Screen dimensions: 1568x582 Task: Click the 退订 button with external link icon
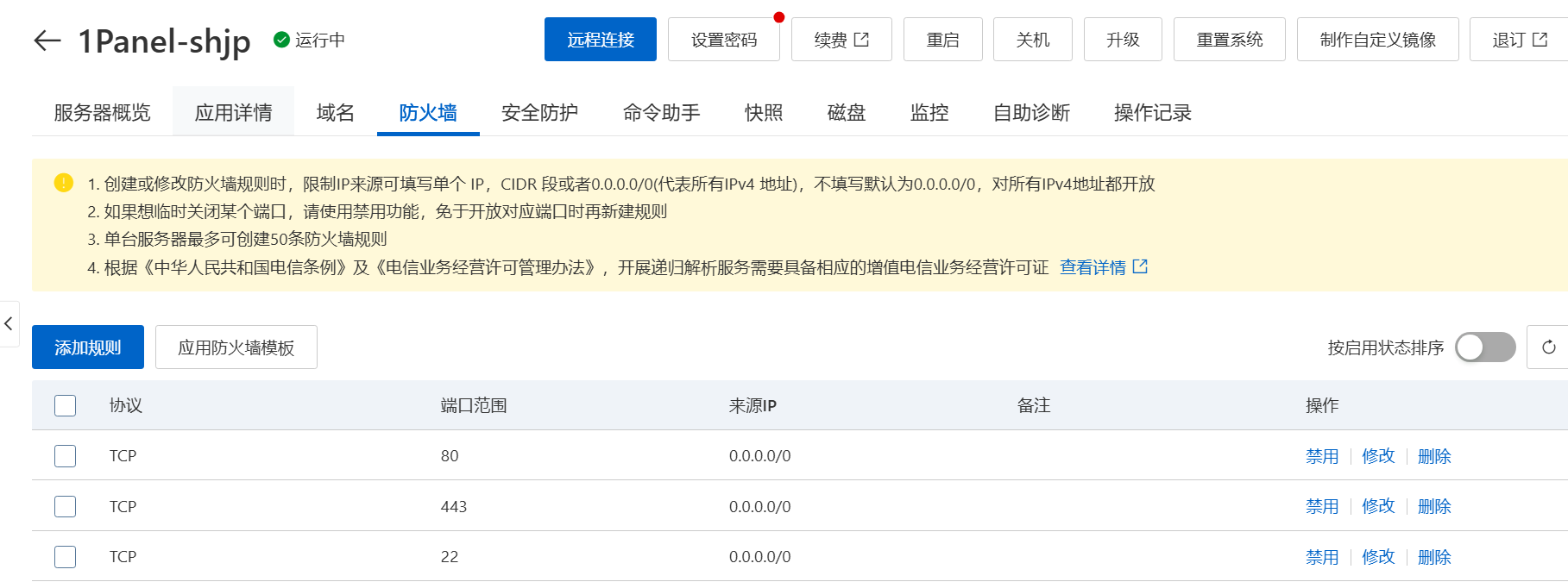point(1519,40)
